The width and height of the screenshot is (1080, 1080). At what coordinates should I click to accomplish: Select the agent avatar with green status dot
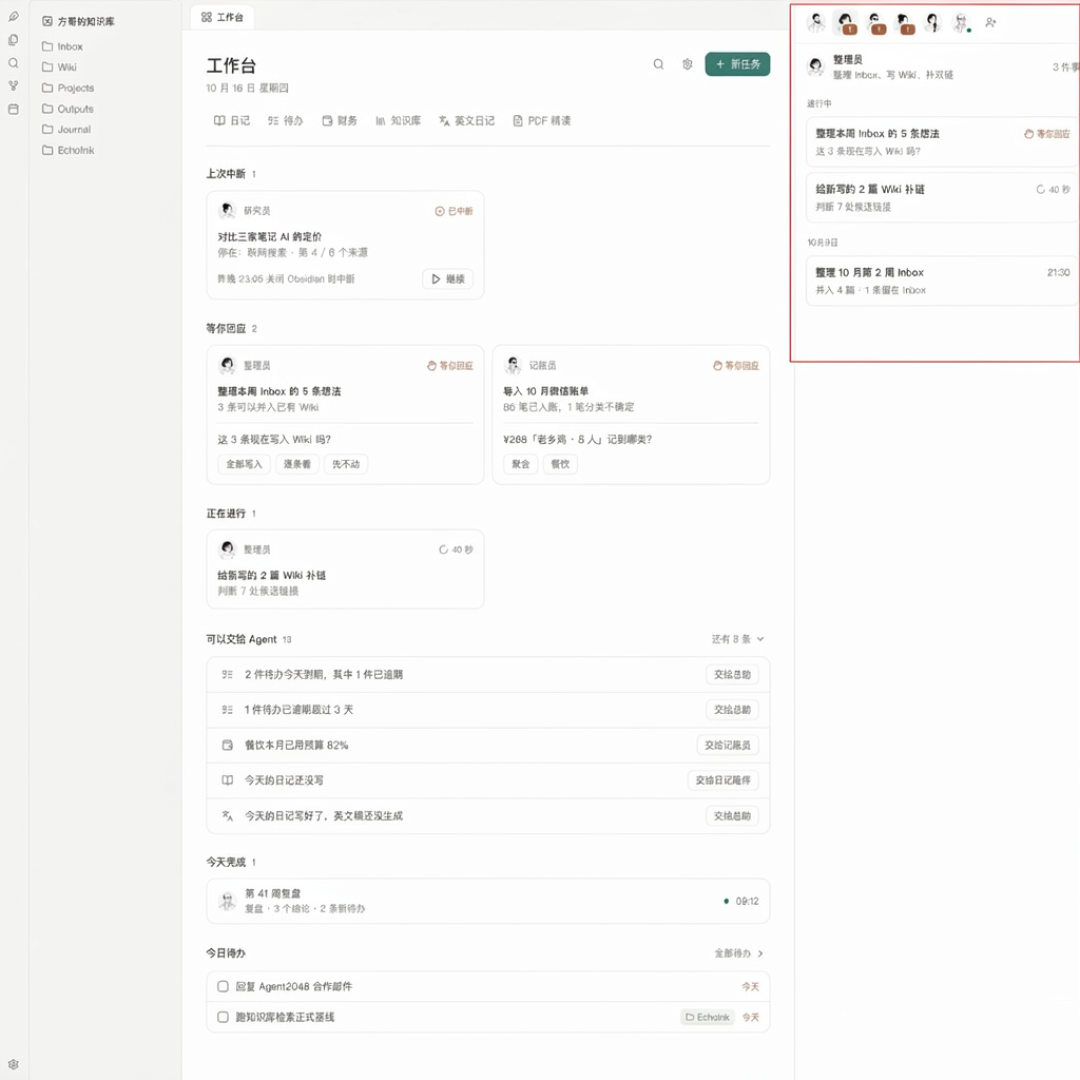pos(961,23)
